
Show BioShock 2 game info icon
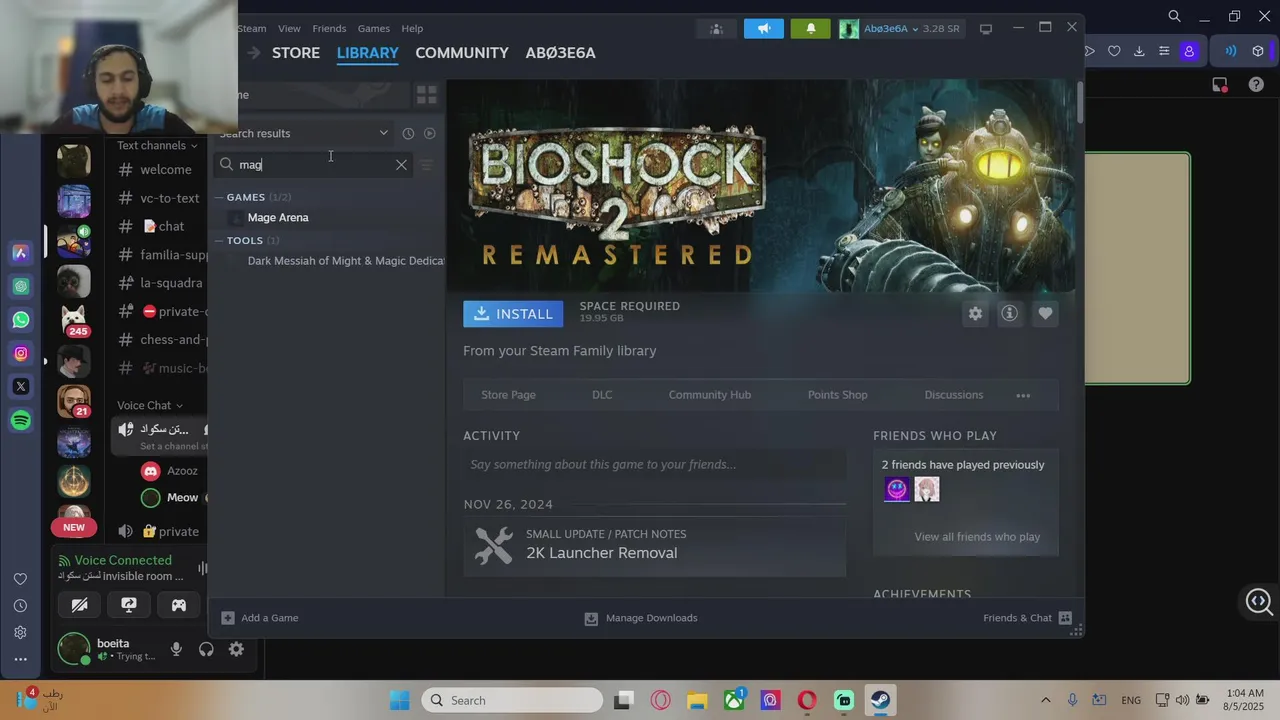pos(1010,314)
